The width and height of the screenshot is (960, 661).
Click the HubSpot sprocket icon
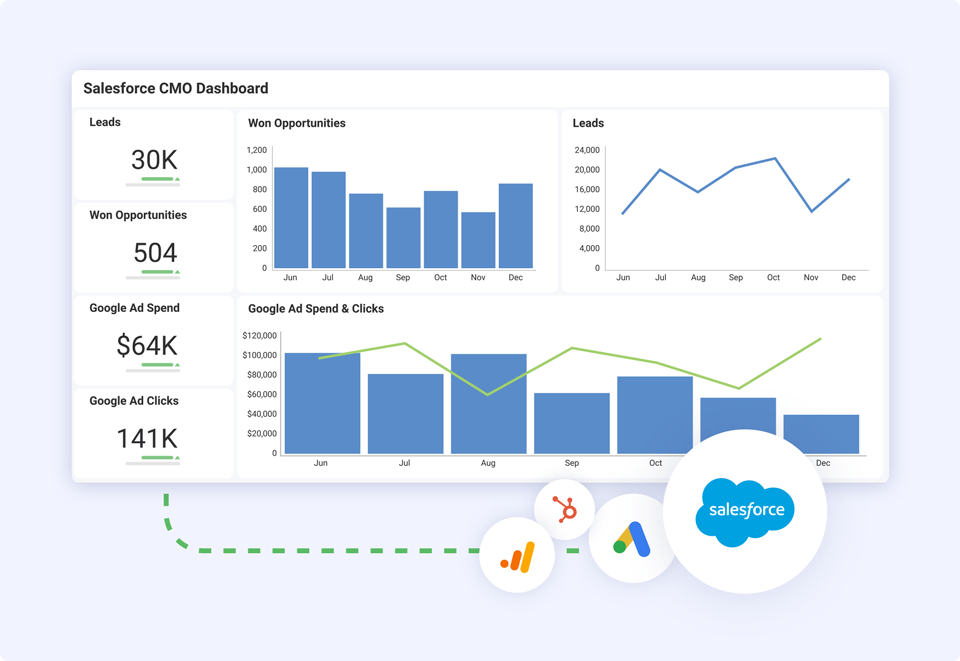point(564,508)
